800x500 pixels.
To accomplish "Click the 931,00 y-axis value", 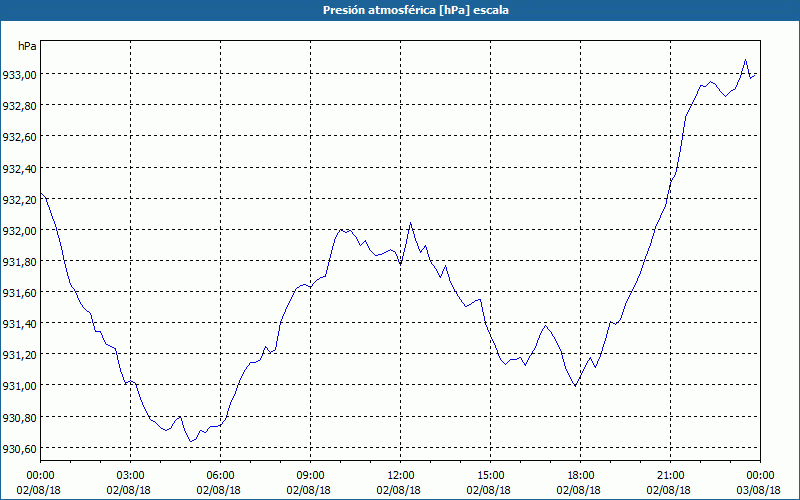I will click(19, 386).
